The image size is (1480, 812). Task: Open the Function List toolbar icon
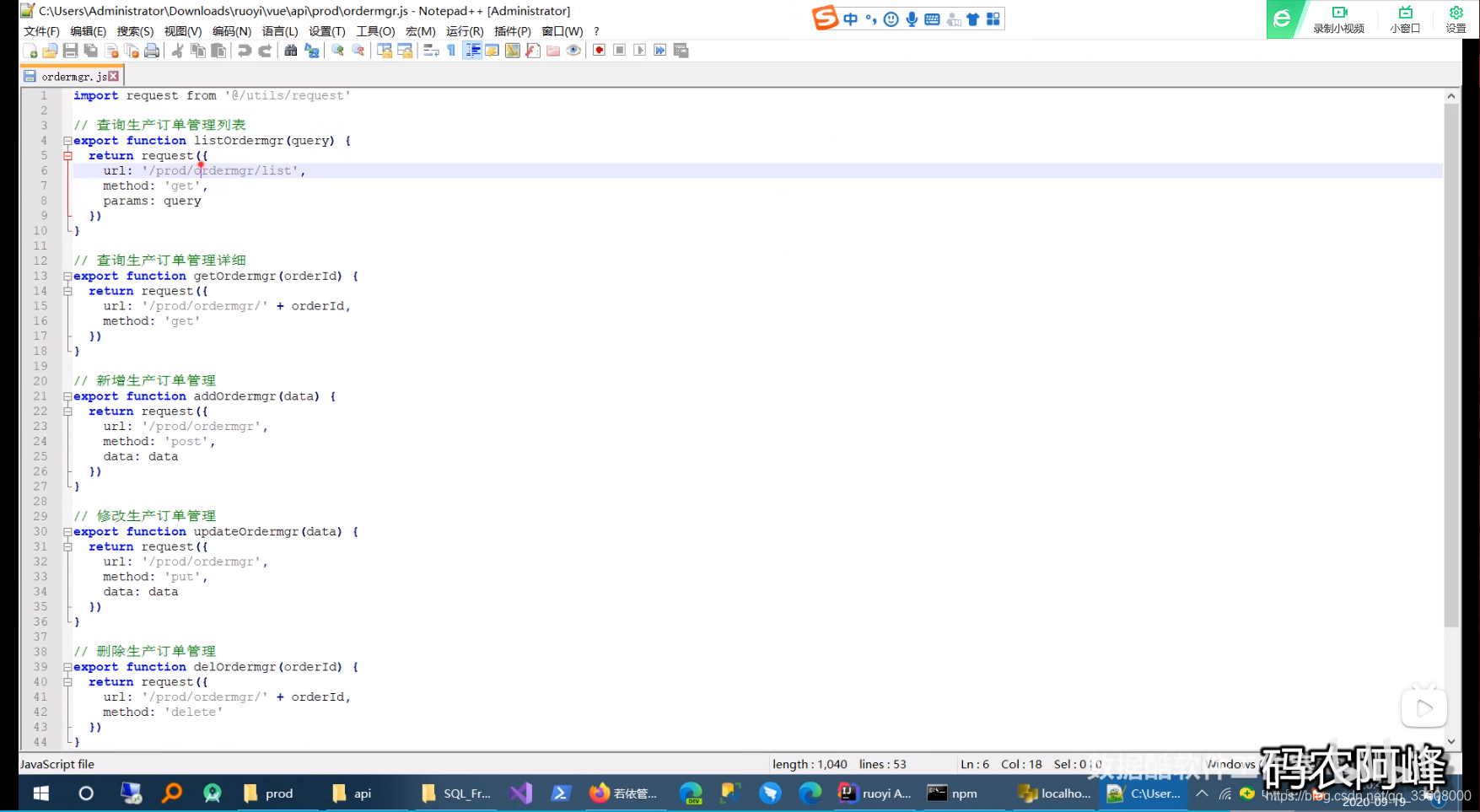click(533, 51)
